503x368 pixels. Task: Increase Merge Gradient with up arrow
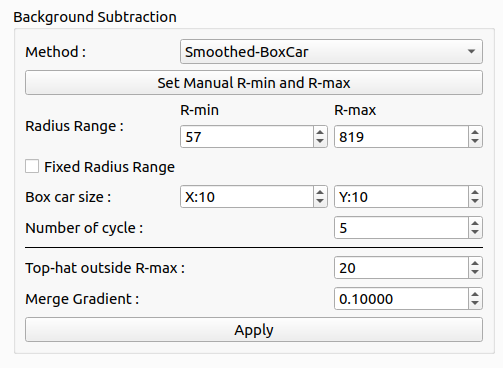point(475,294)
